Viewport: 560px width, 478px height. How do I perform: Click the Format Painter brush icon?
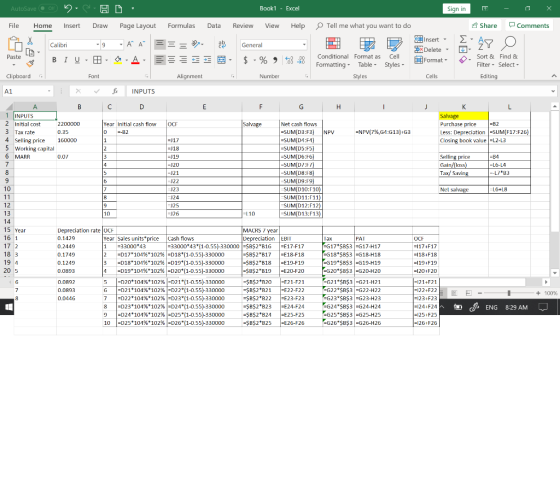click(x=30, y=64)
